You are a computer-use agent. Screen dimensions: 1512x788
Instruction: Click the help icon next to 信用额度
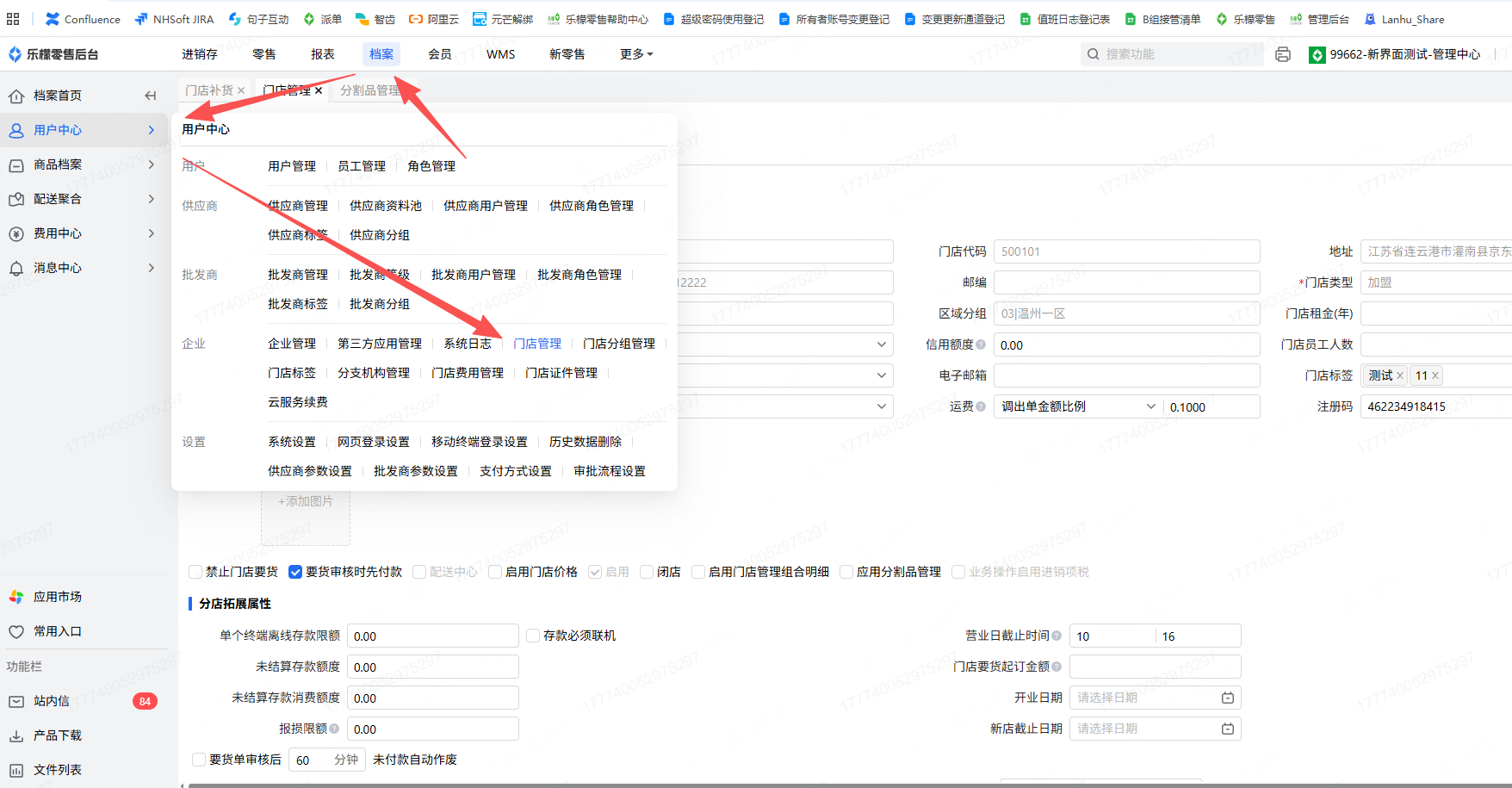981,344
